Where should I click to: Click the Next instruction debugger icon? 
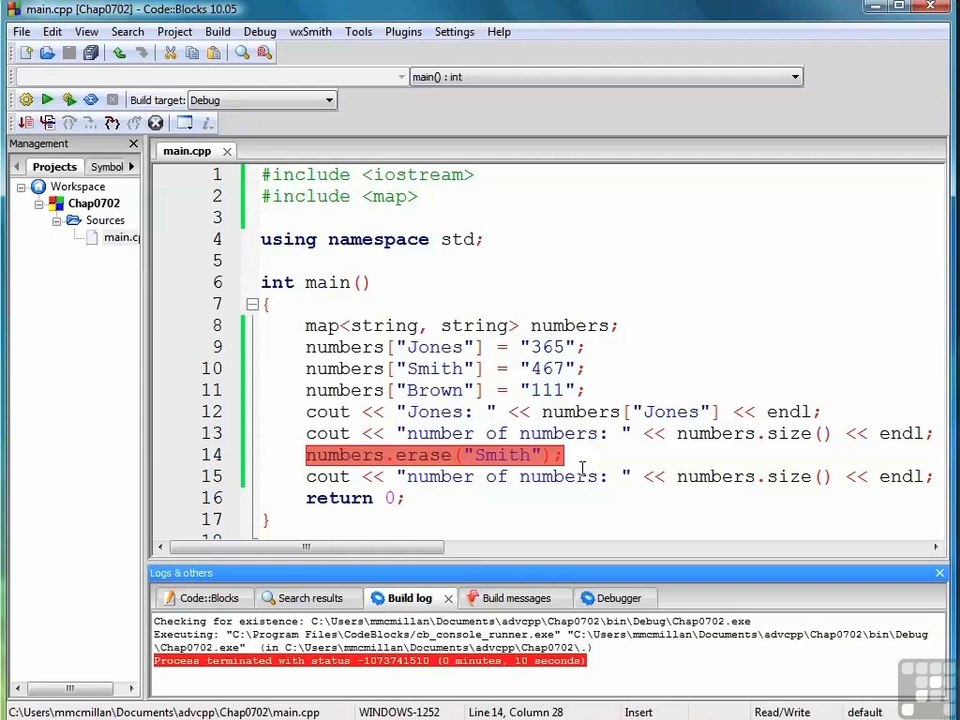[x=90, y=123]
